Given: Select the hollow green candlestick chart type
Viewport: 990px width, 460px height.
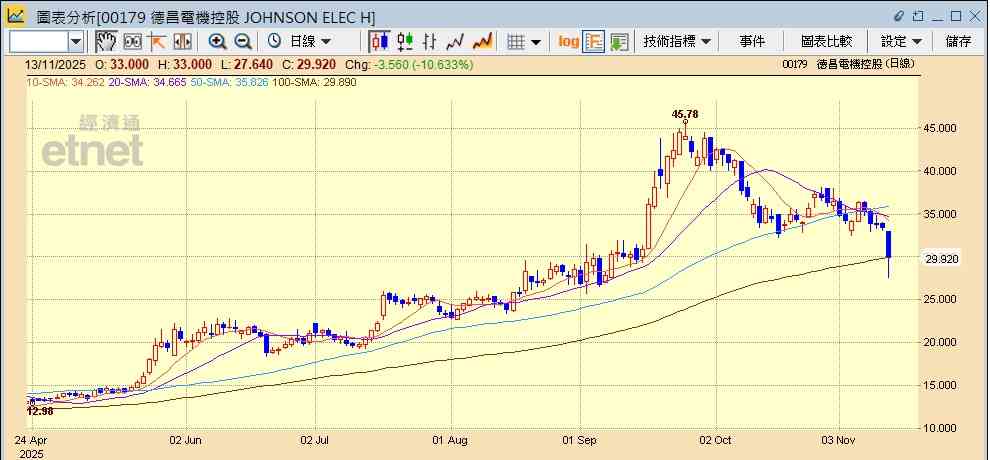Looking at the screenshot, I should tap(405, 41).
